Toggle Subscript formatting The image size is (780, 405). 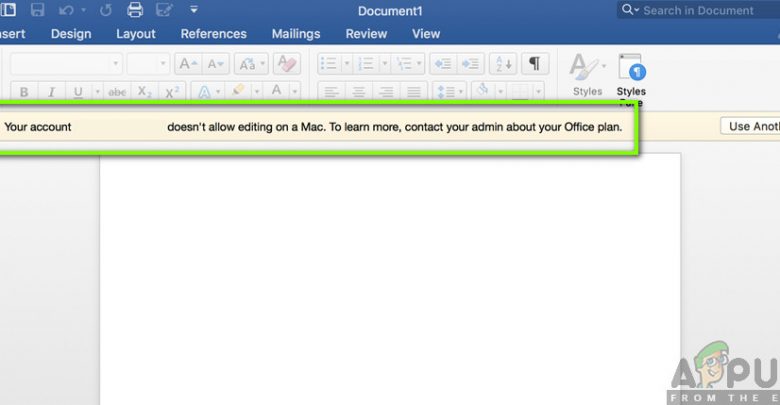pyautogui.click(x=145, y=92)
